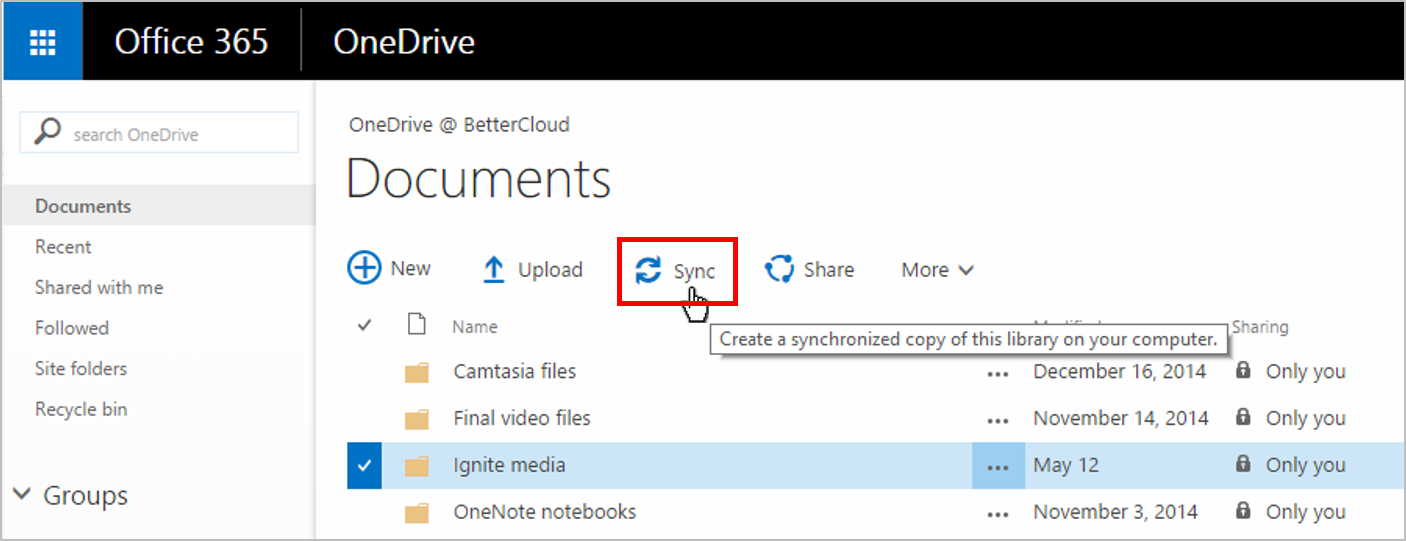Click the search magnifier icon
Image resolution: width=1406 pixels, height=541 pixels.
click(47, 133)
